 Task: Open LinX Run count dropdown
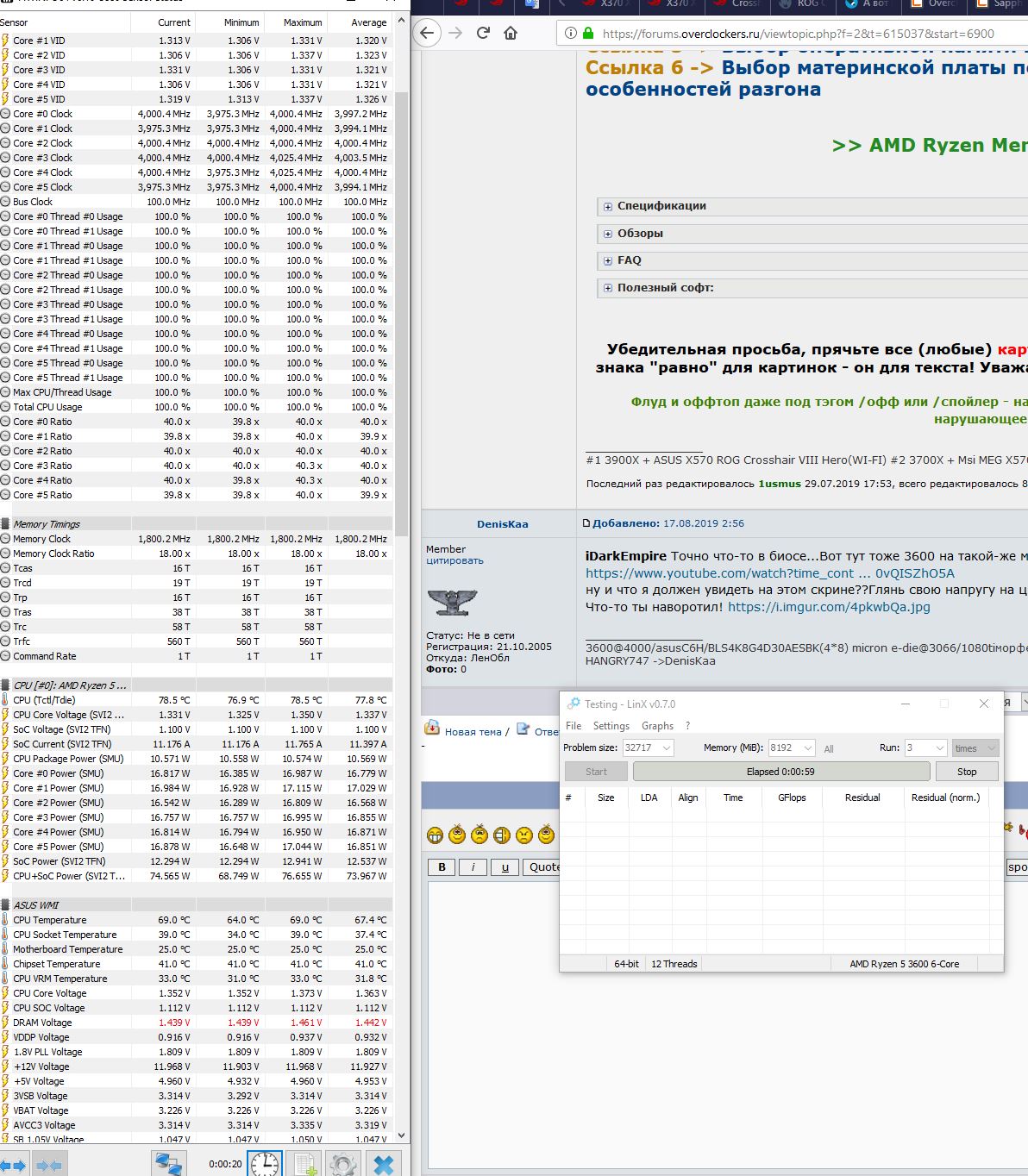tap(940, 748)
